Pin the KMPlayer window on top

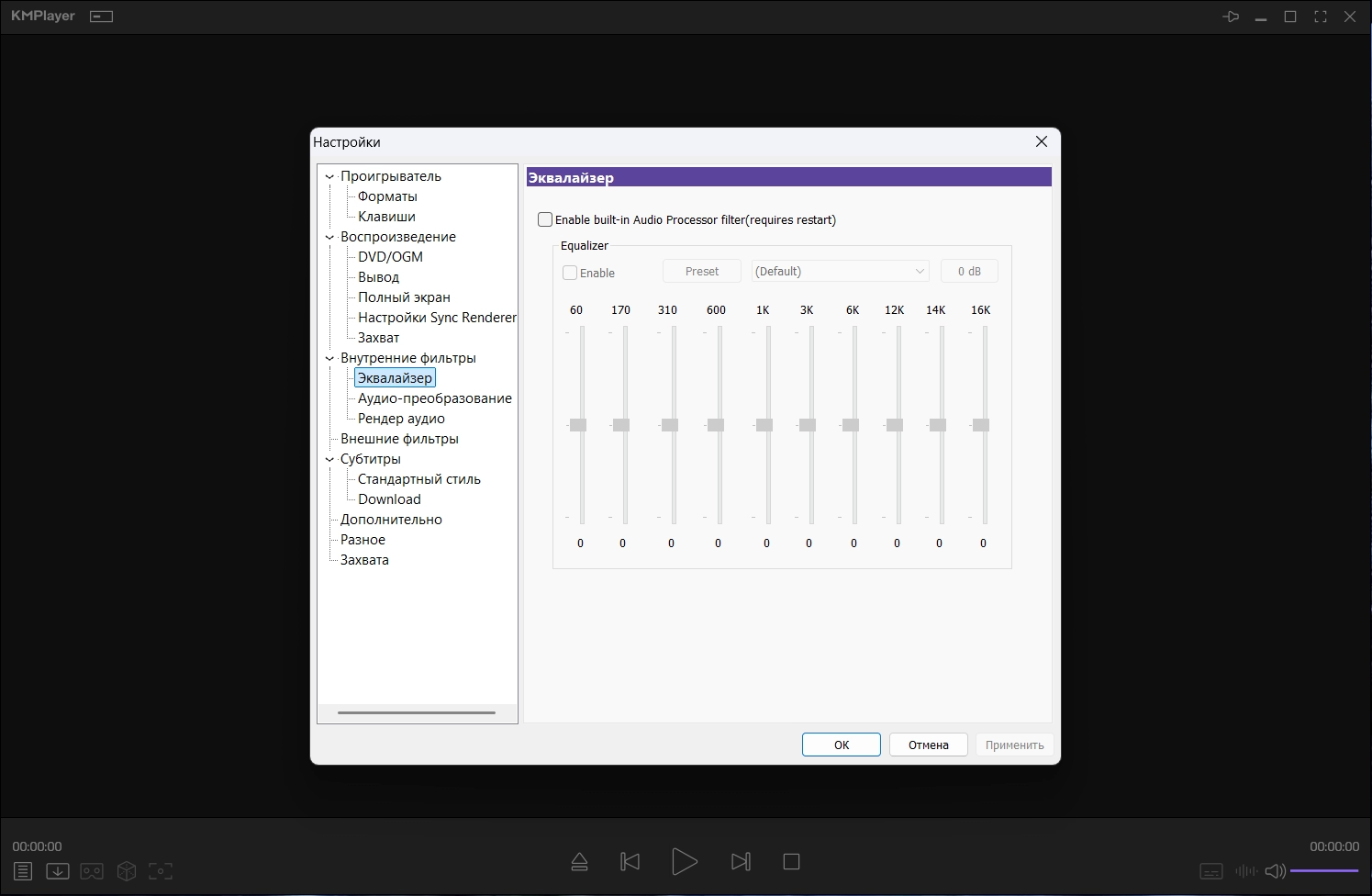point(1231,17)
